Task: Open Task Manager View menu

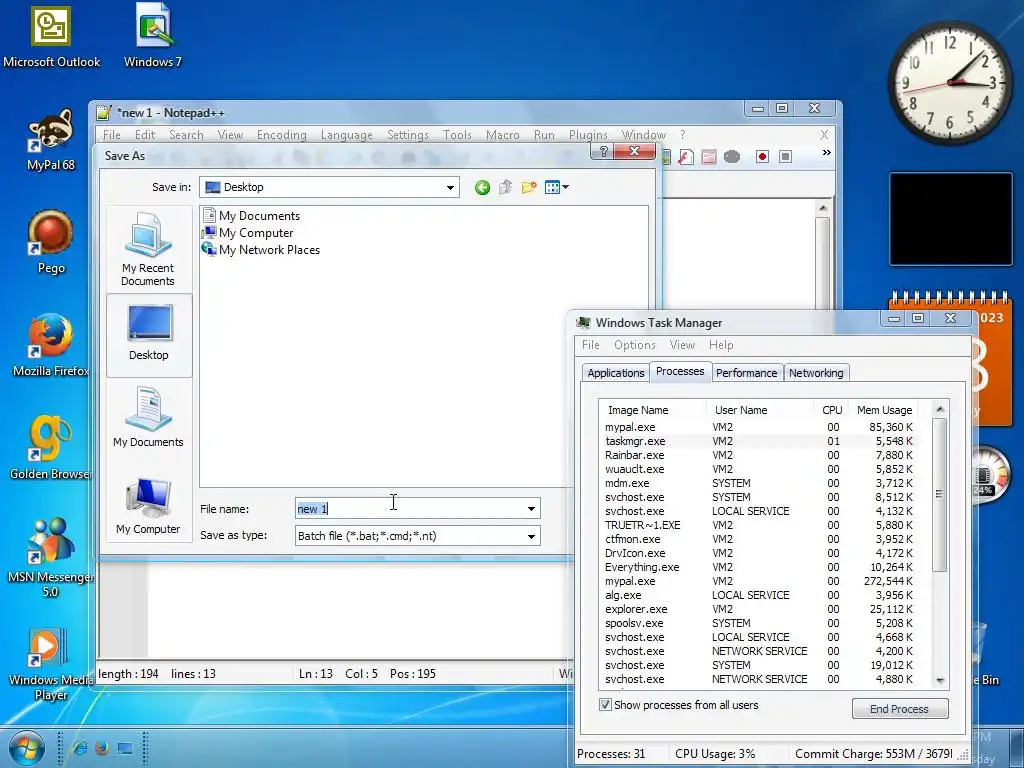Action: click(x=682, y=345)
